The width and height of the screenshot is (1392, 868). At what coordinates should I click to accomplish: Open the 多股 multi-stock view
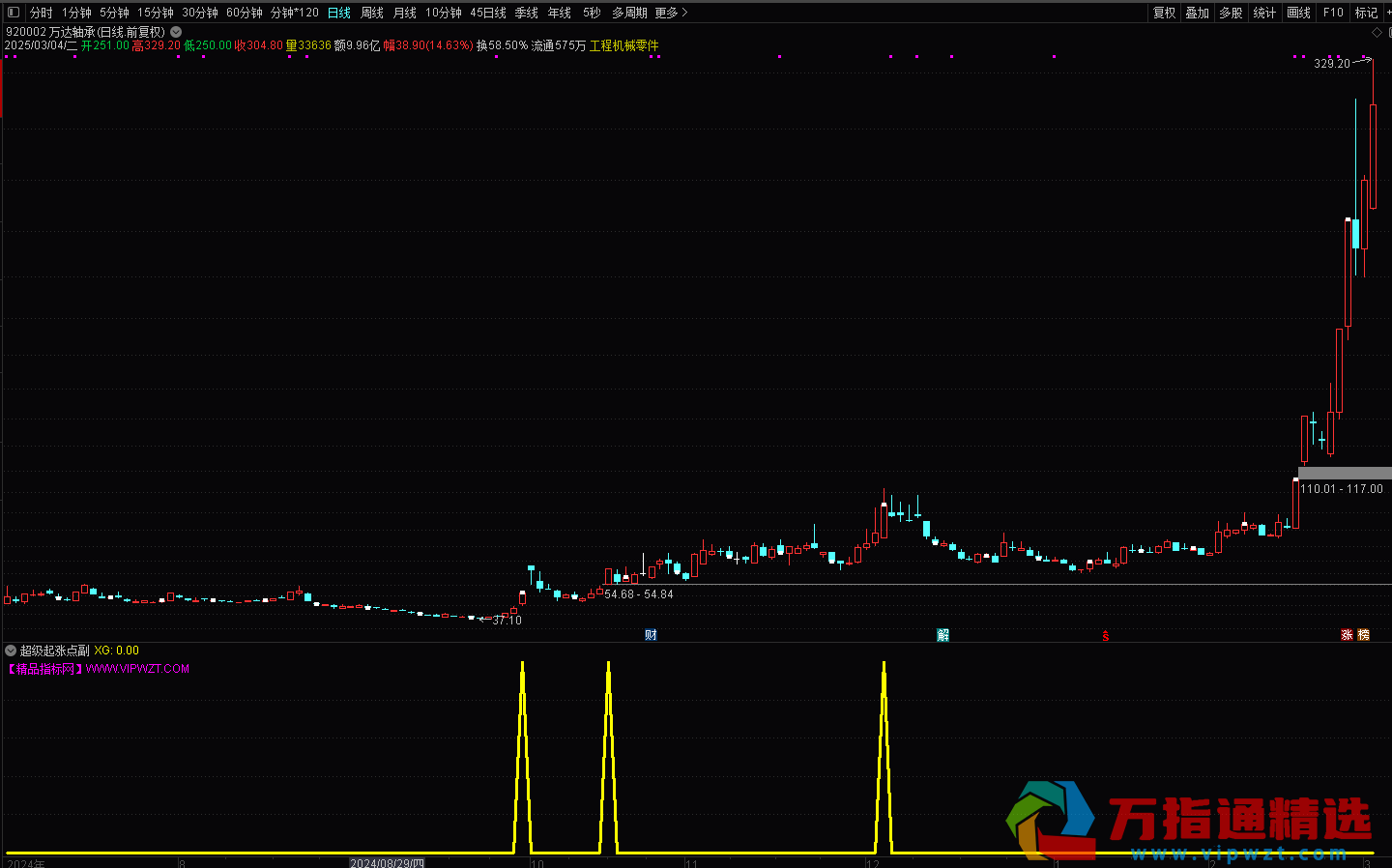pyautogui.click(x=1231, y=13)
